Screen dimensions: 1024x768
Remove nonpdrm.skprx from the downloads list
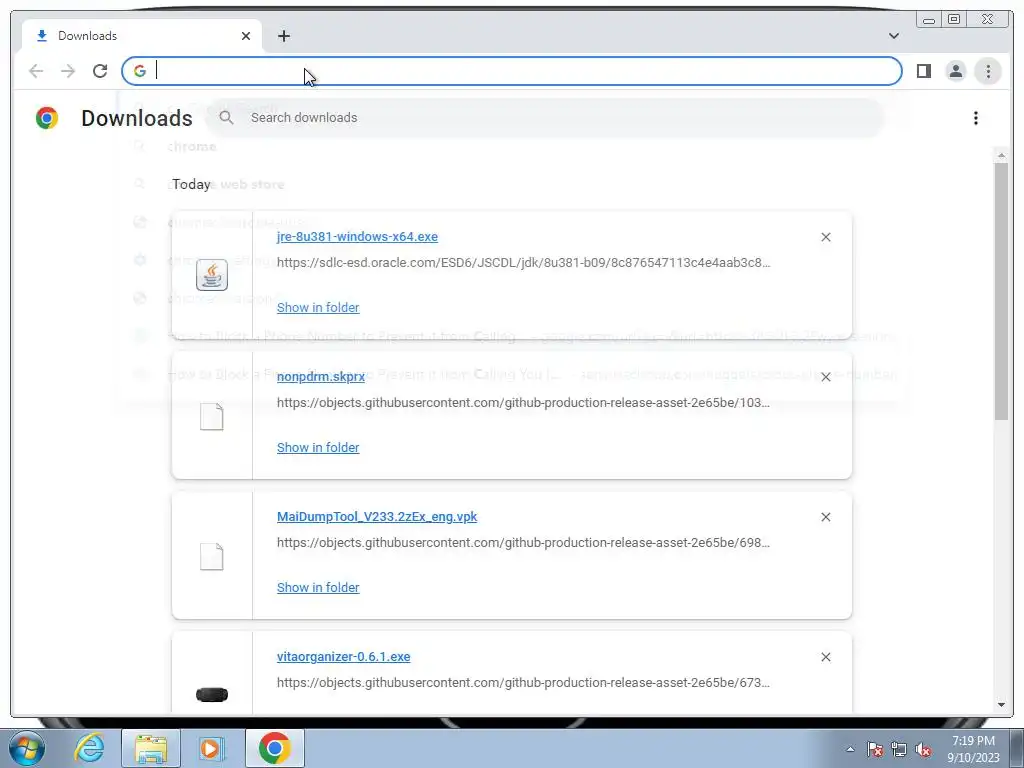coord(825,377)
